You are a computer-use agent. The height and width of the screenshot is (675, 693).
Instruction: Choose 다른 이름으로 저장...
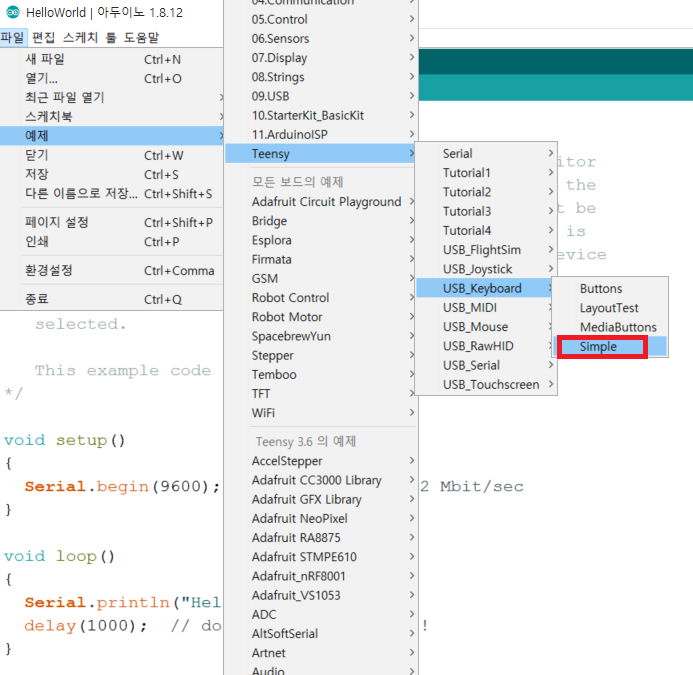tap(111, 194)
